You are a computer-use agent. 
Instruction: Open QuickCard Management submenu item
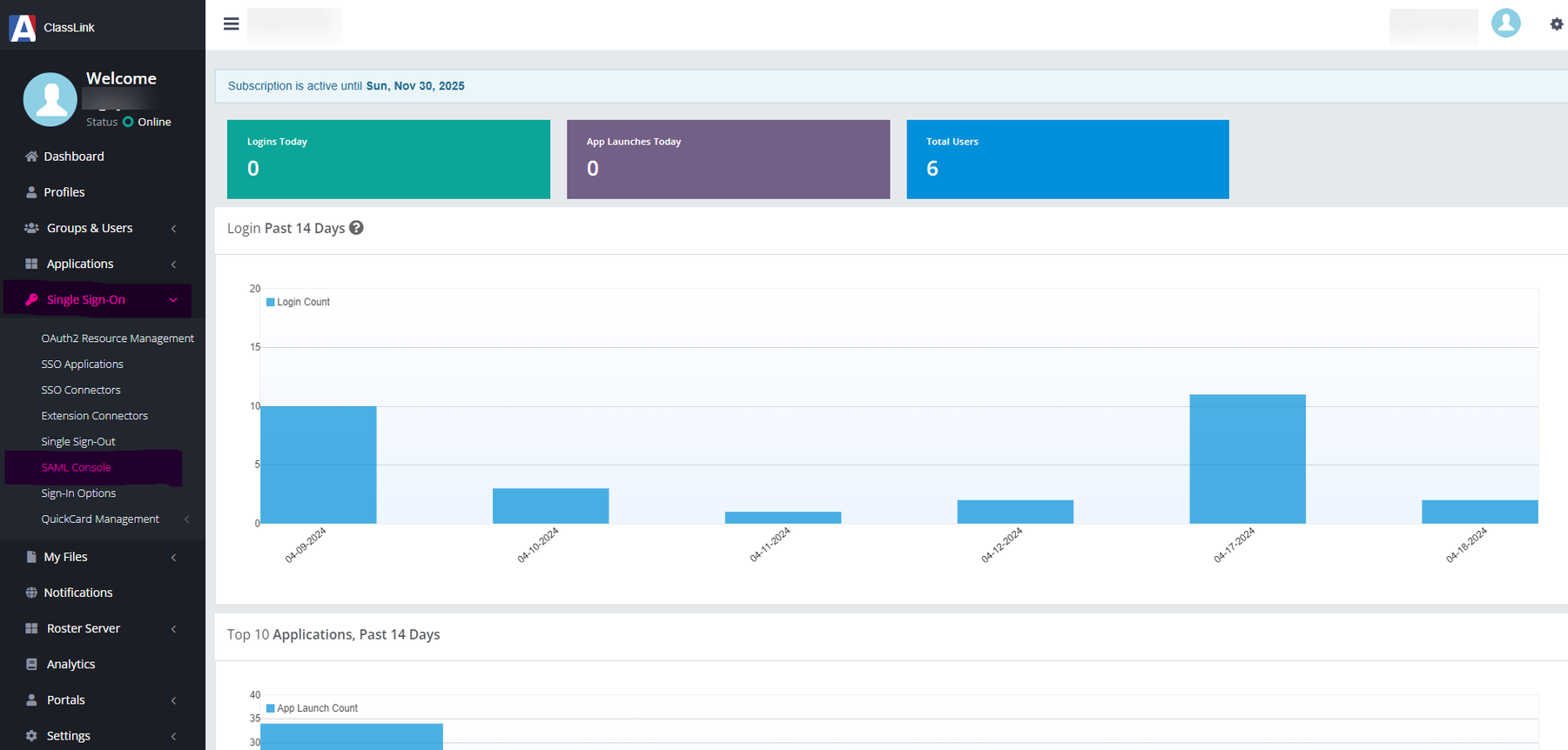click(100, 519)
